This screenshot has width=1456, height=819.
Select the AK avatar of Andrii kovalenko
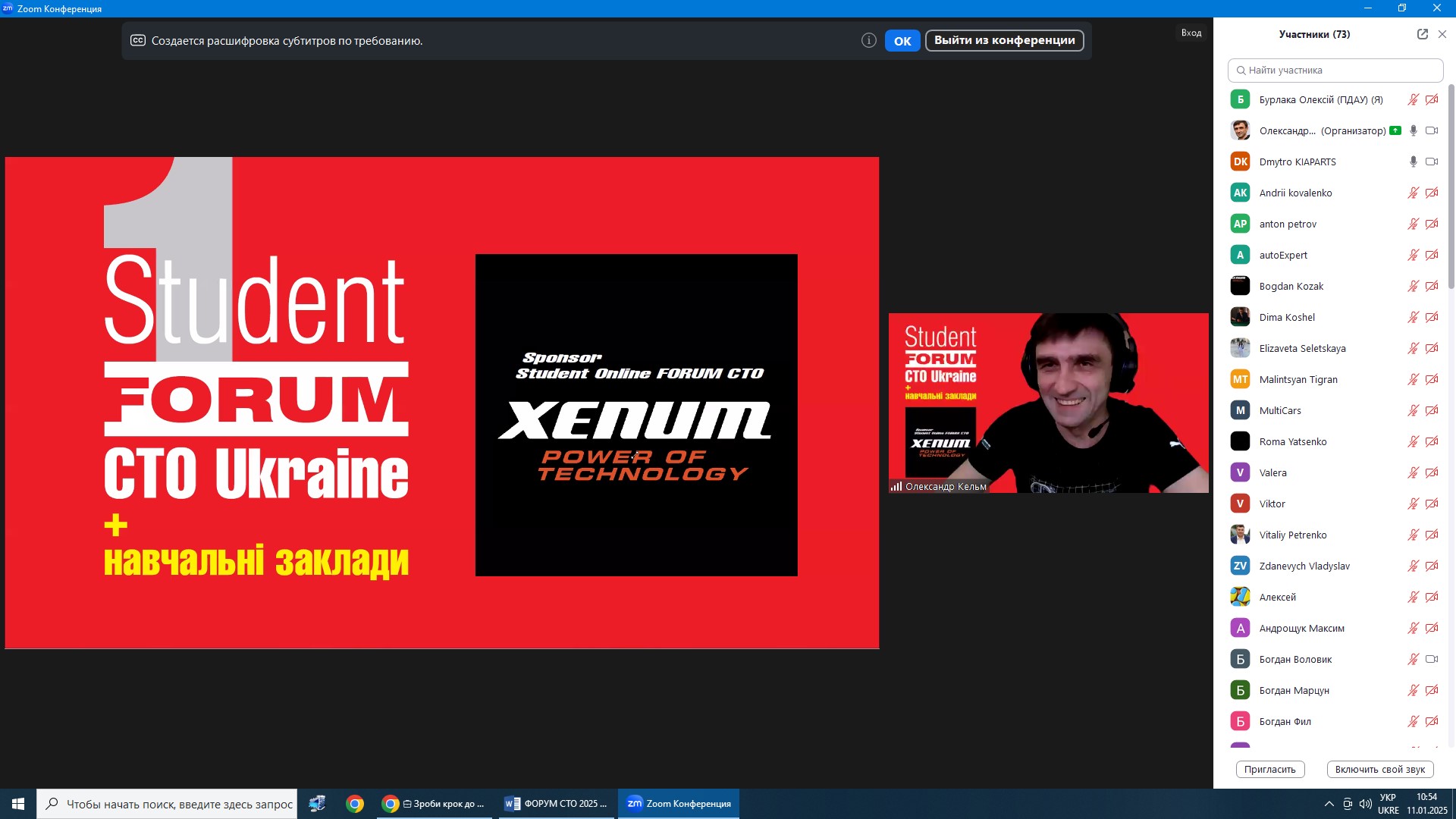pos(1240,193)
